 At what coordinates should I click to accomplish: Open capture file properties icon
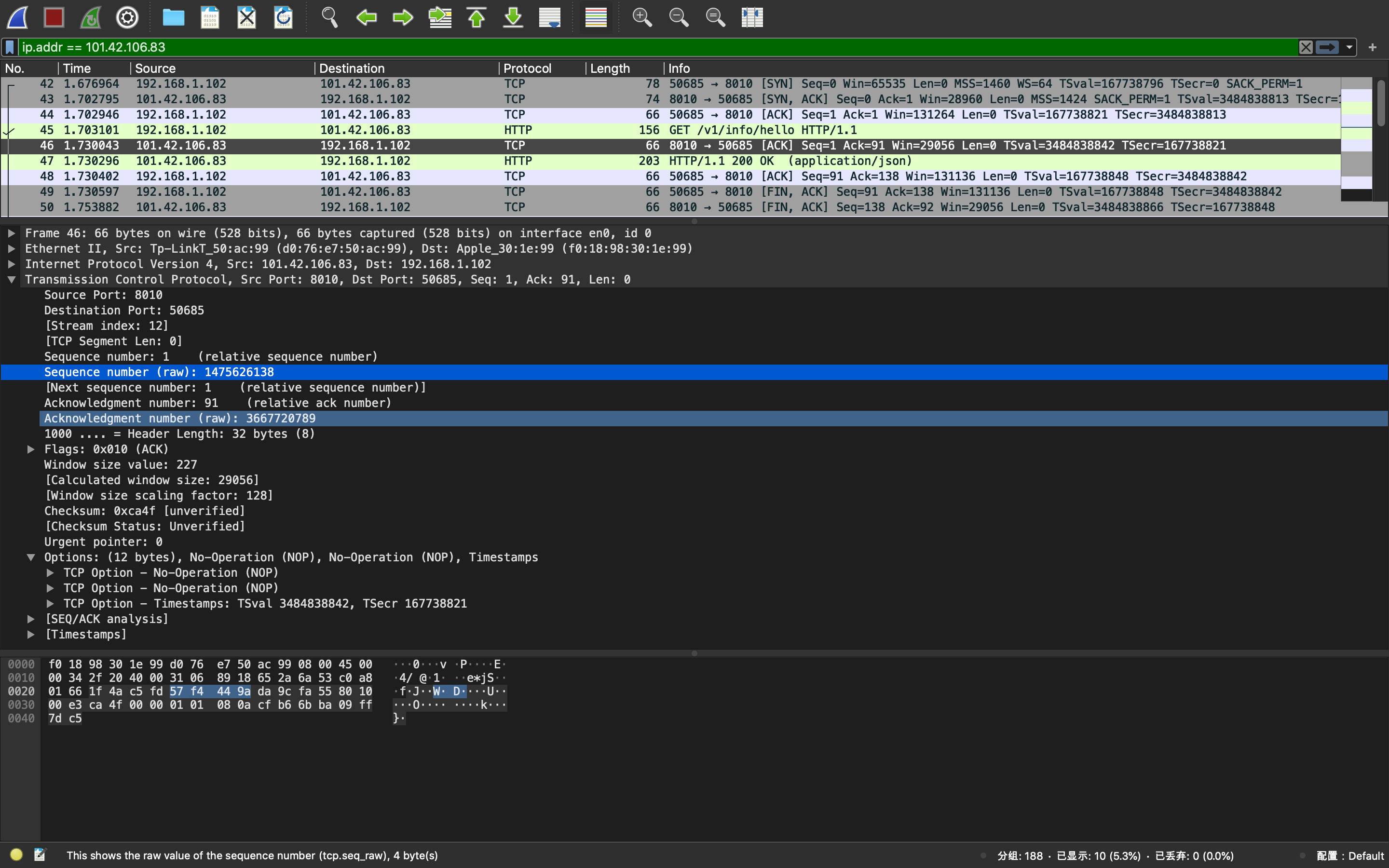point(40,855)
